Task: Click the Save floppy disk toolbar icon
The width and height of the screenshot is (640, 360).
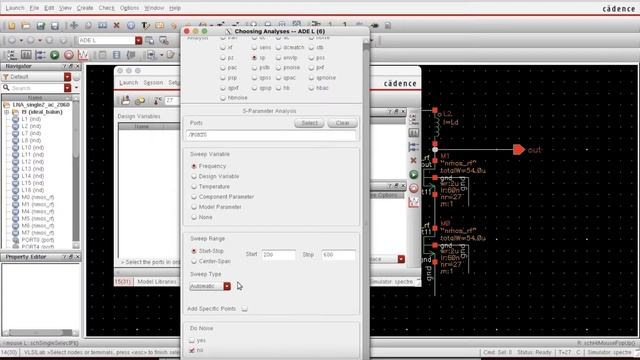Action: (55, 26)
